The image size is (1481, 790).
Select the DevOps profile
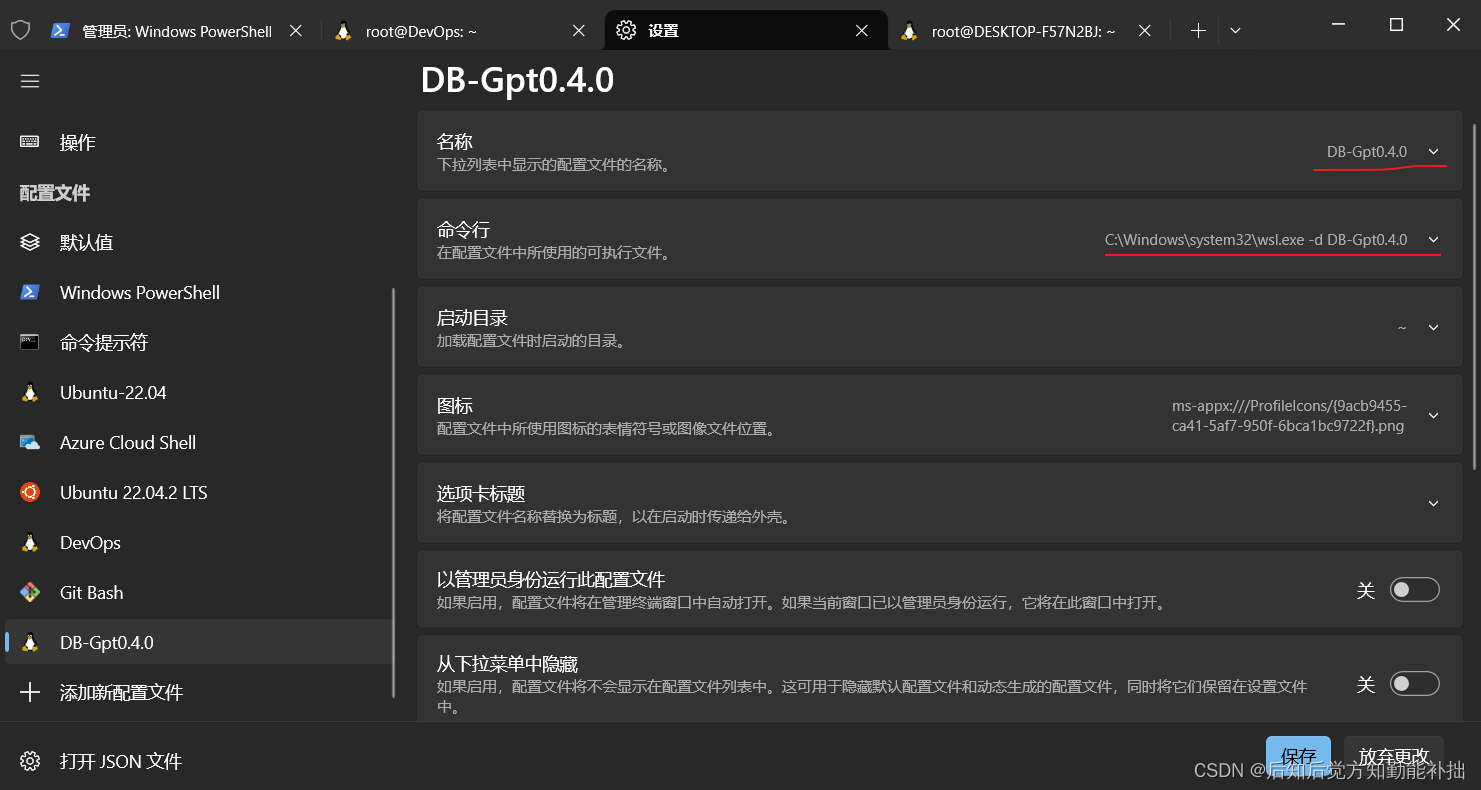198,542
